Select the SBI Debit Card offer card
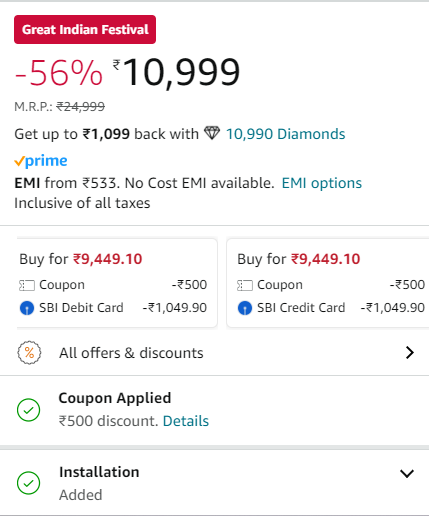The height and width of the screenshot is (516, 429). click(117, 283)
